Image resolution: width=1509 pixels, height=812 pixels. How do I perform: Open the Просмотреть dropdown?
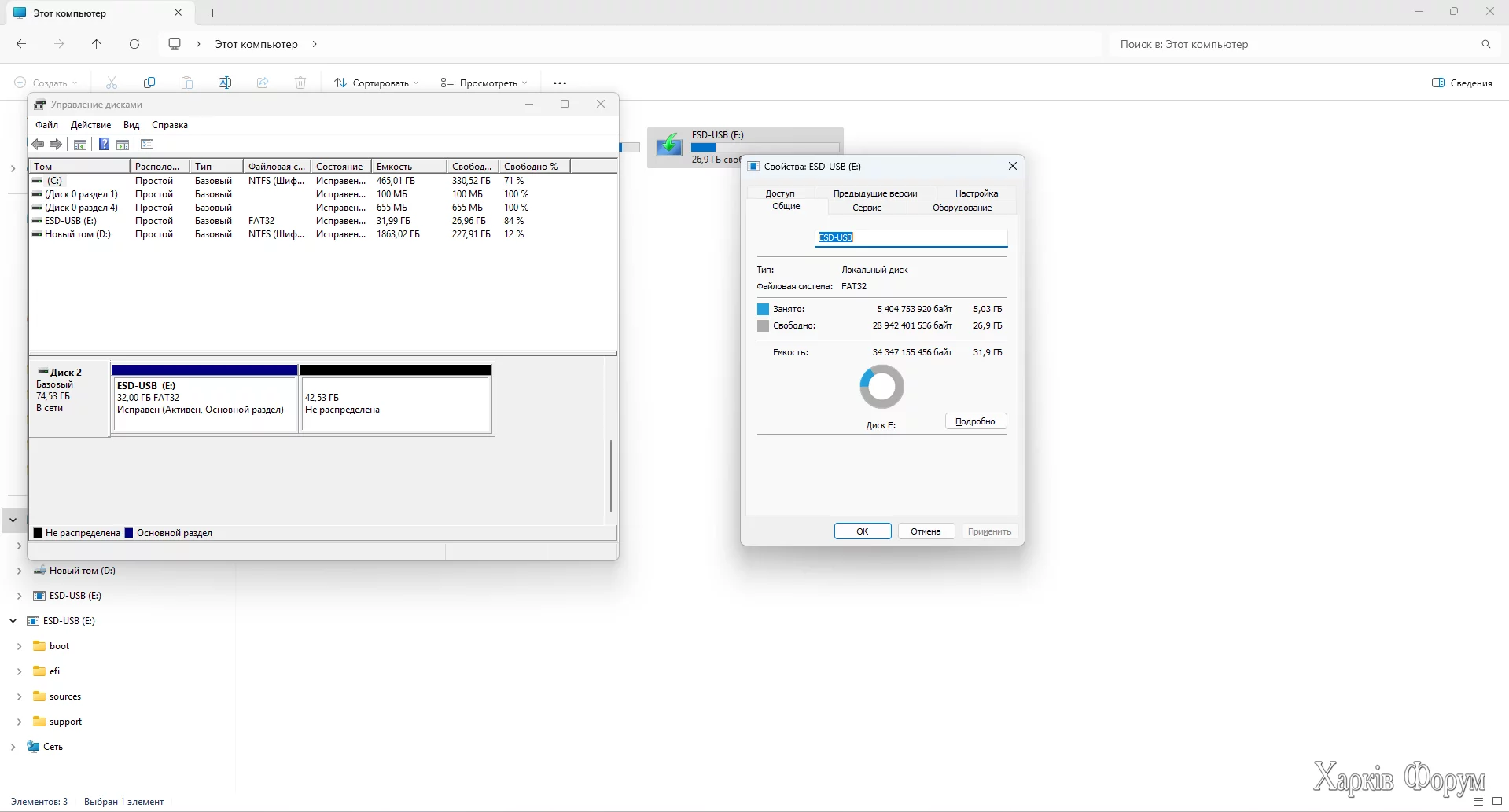[x=484, y=83]
